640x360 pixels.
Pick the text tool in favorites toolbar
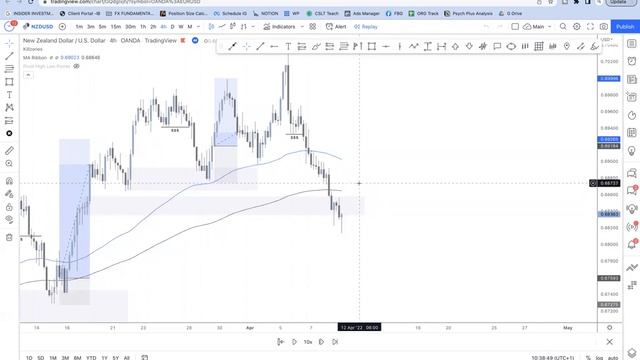coord(288,47)
